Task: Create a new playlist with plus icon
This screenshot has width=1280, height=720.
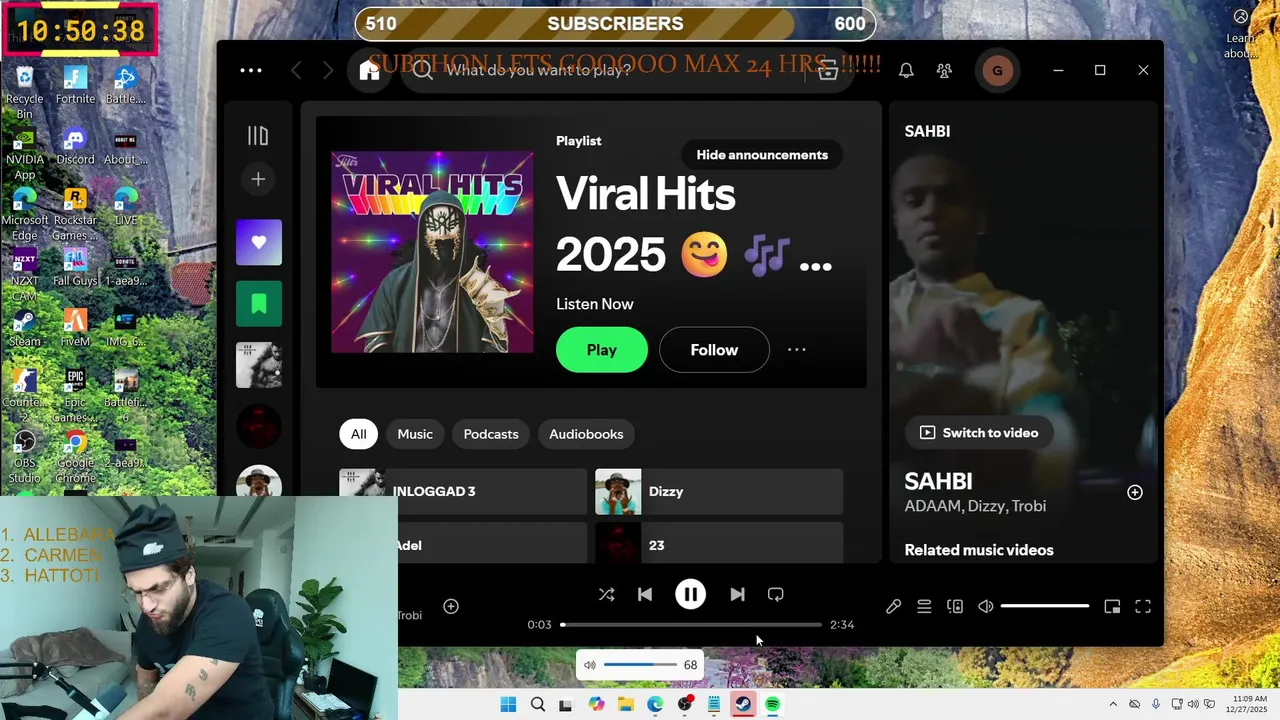Action: 258,179
